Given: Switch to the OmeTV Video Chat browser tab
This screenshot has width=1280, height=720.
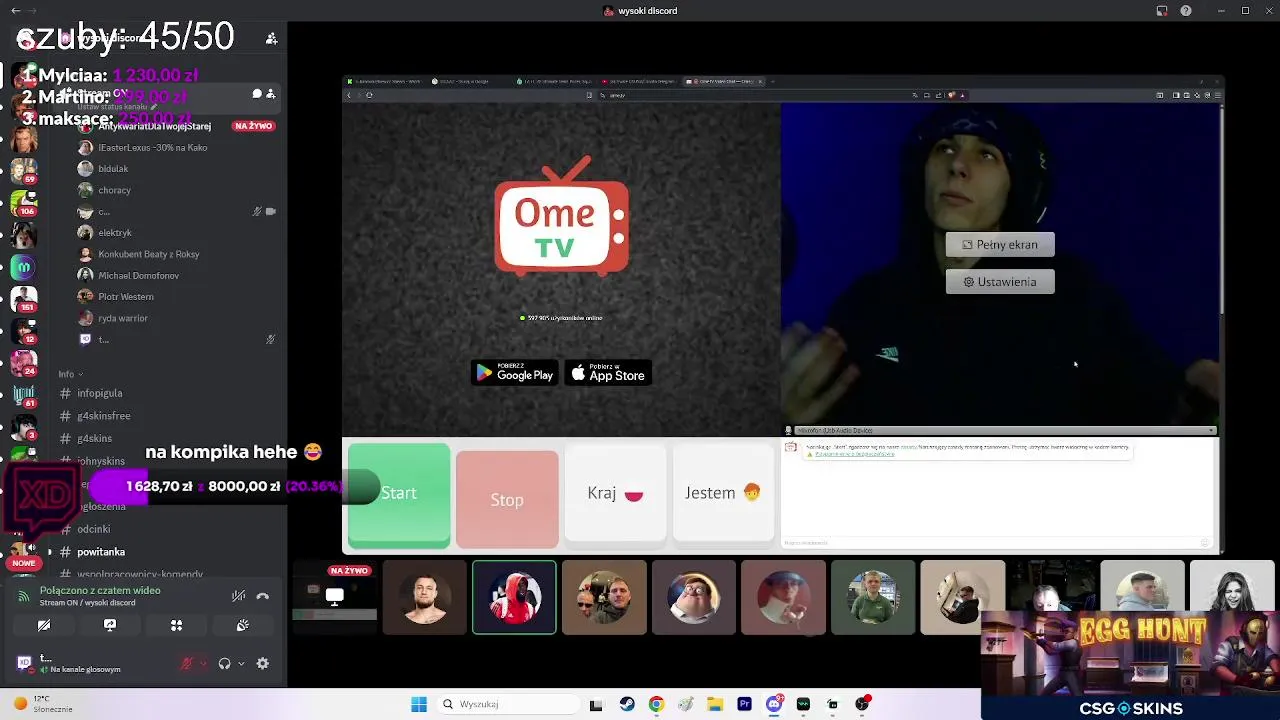Looking at the screenshot, I should tap(725, 81).
